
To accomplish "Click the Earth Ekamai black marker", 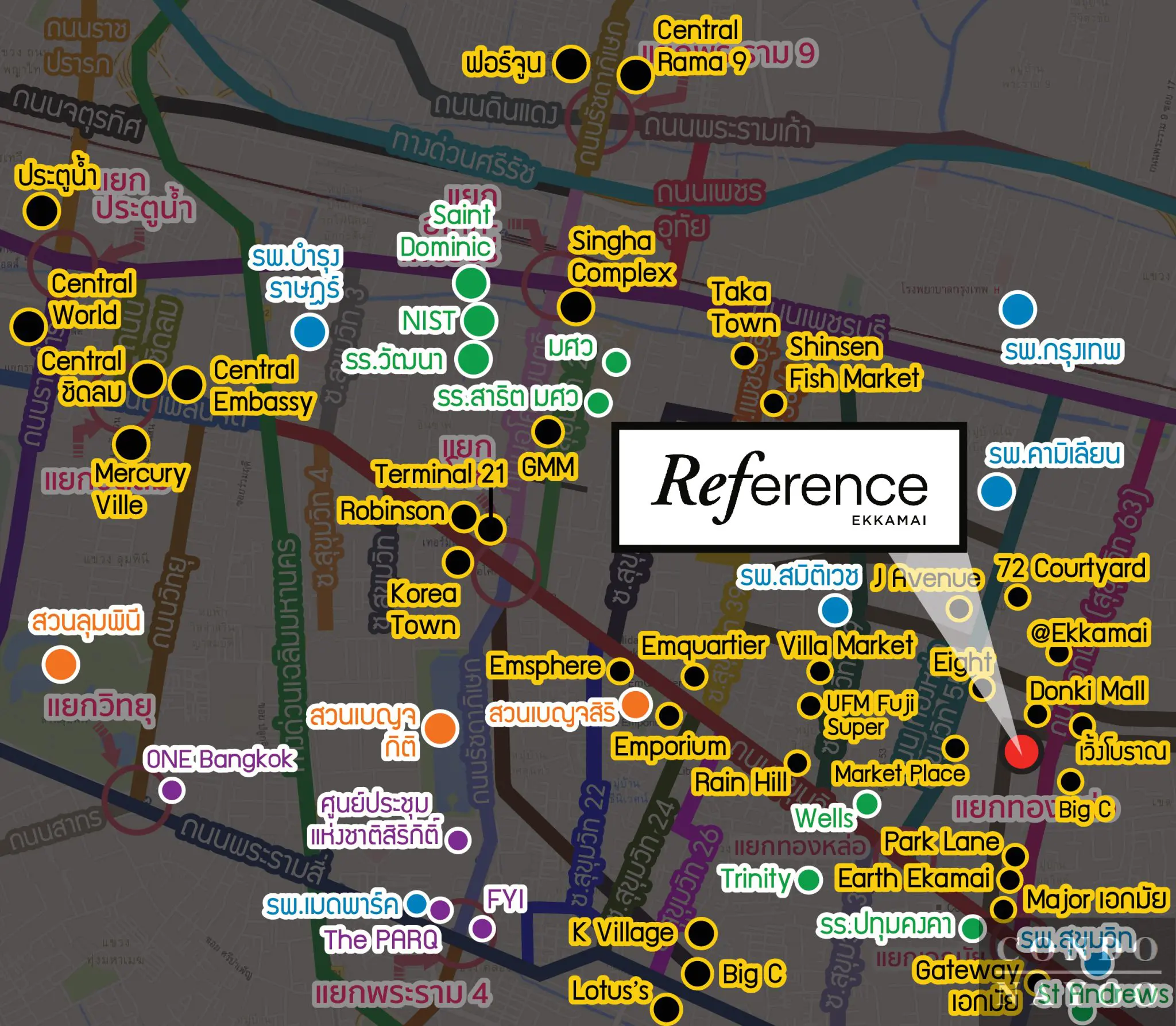I will click(1009, 880).
